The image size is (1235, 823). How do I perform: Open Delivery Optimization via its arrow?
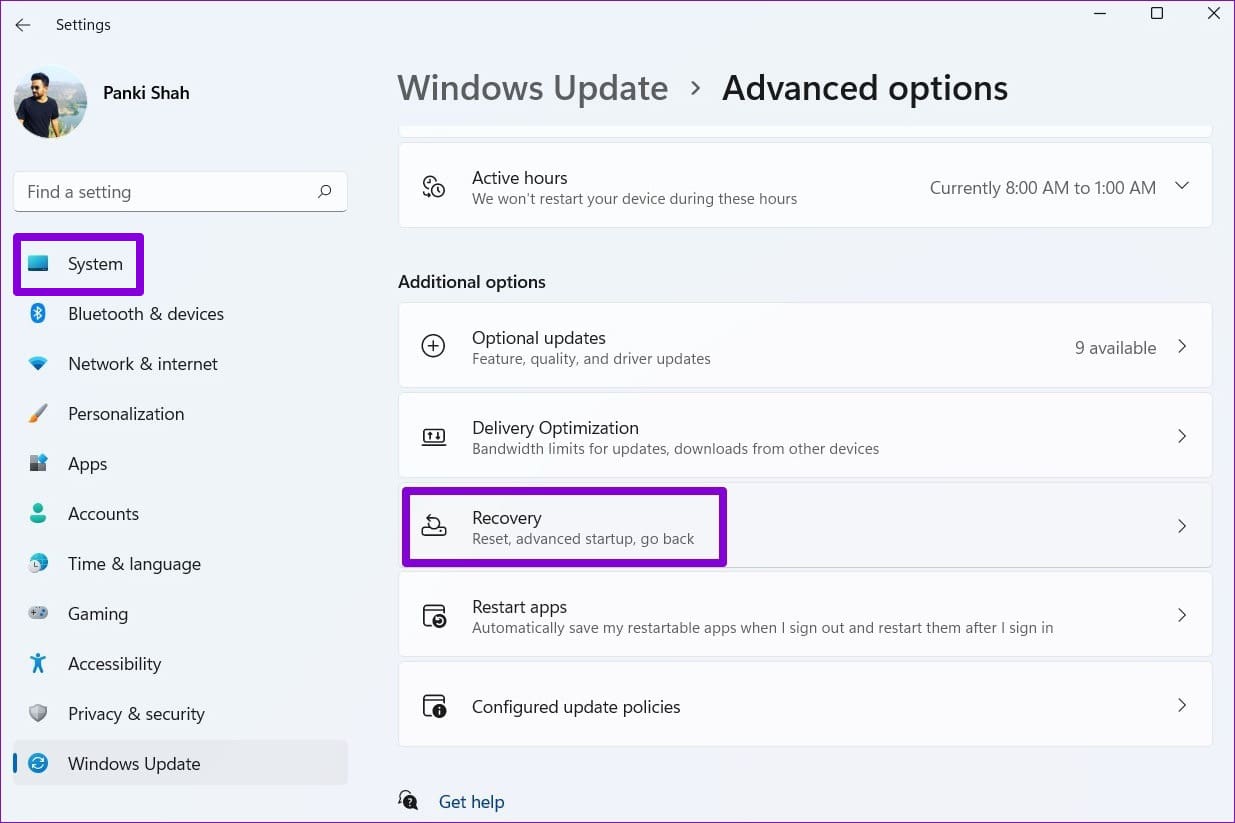point(1182,437)
